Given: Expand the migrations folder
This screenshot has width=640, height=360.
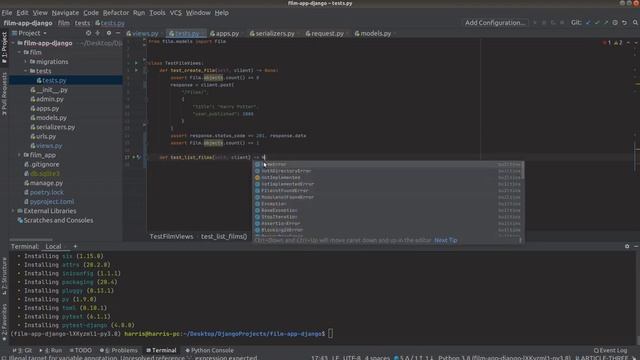Looking at the screenshot, I should 26,62.
